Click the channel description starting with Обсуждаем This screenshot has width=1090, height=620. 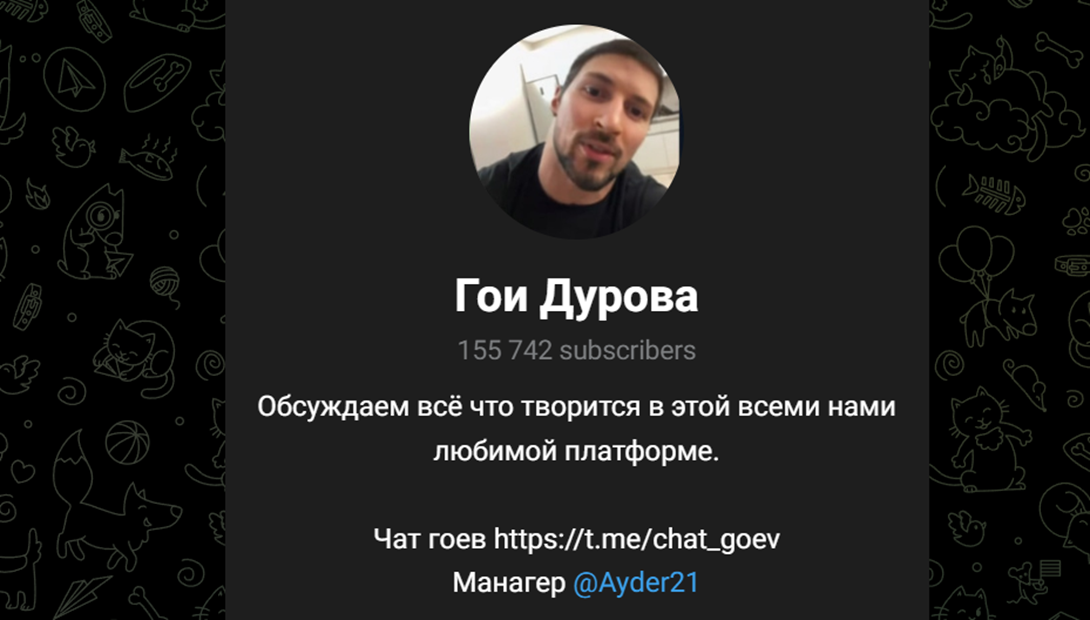576,429
